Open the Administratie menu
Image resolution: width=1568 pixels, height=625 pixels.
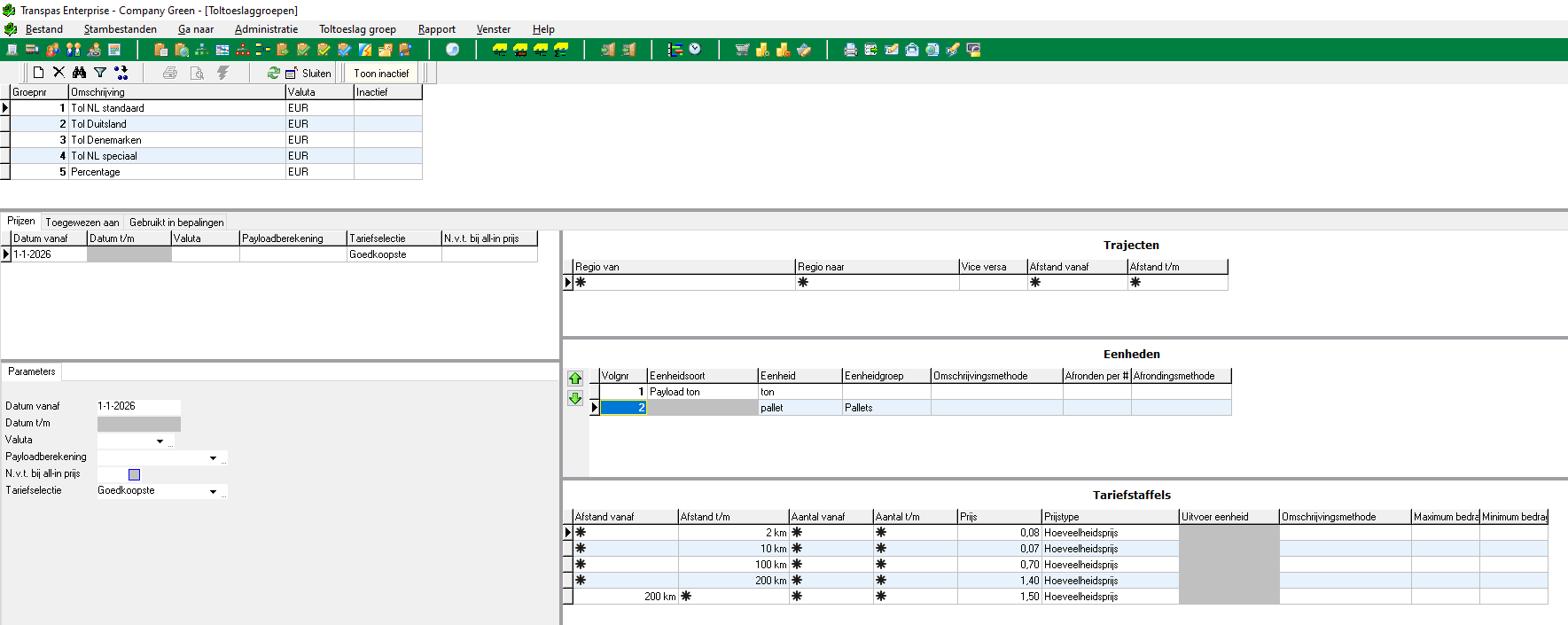266,29
